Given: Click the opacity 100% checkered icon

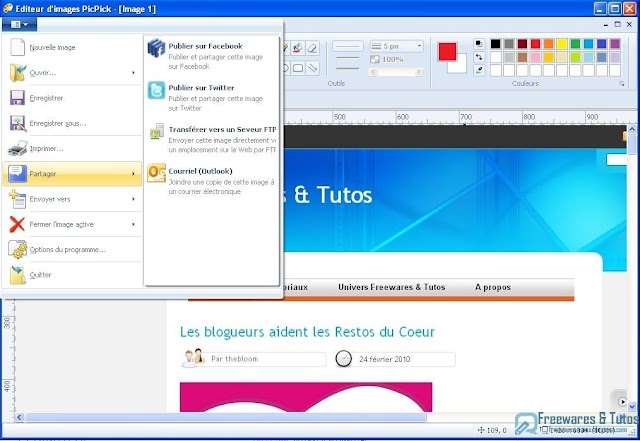Looking at the screenshot, I should click(x=375, y=59).
